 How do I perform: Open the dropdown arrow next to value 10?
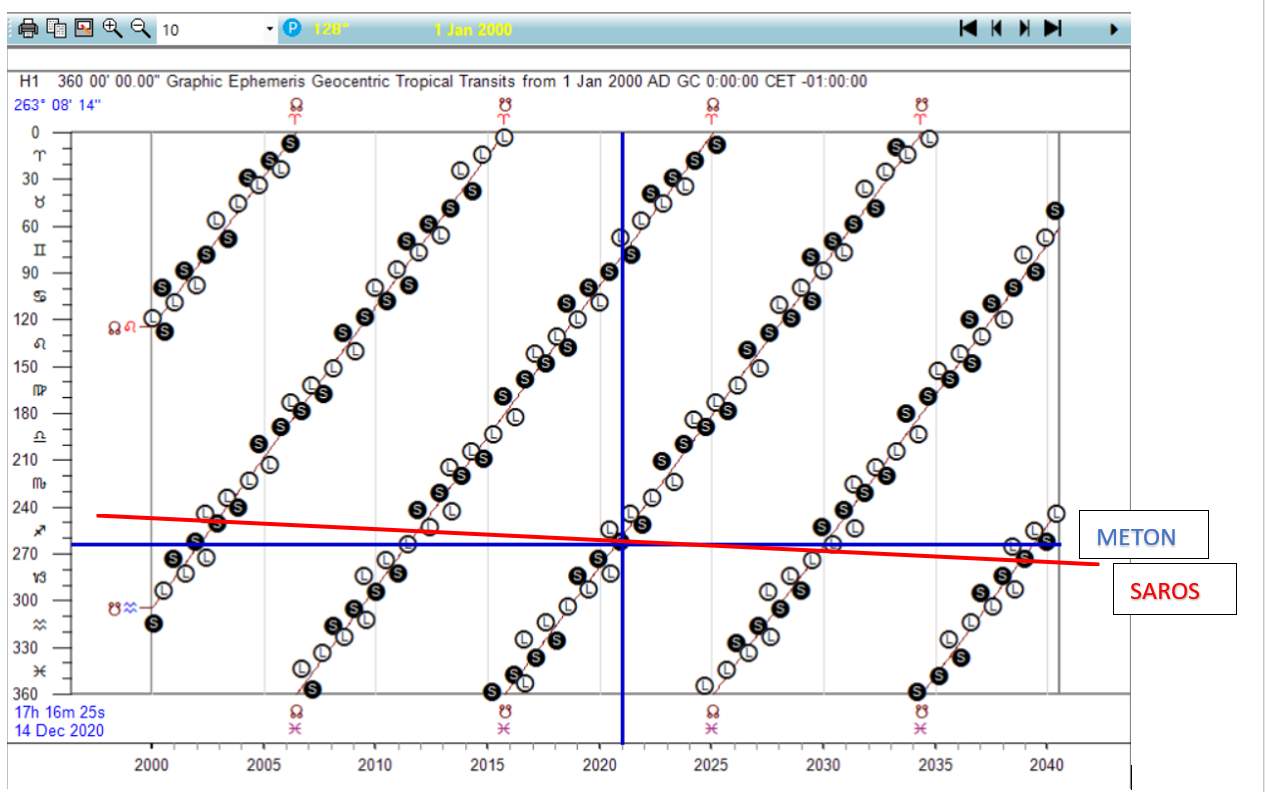tap(269, 29)
